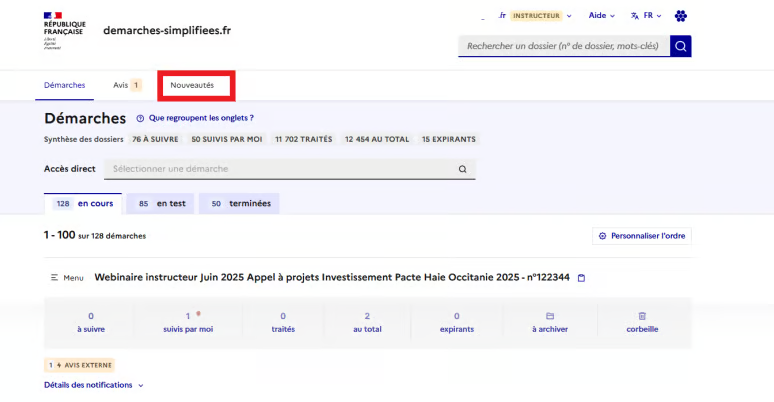Open the Menu for the Webinaire démarche

point(67,278)
